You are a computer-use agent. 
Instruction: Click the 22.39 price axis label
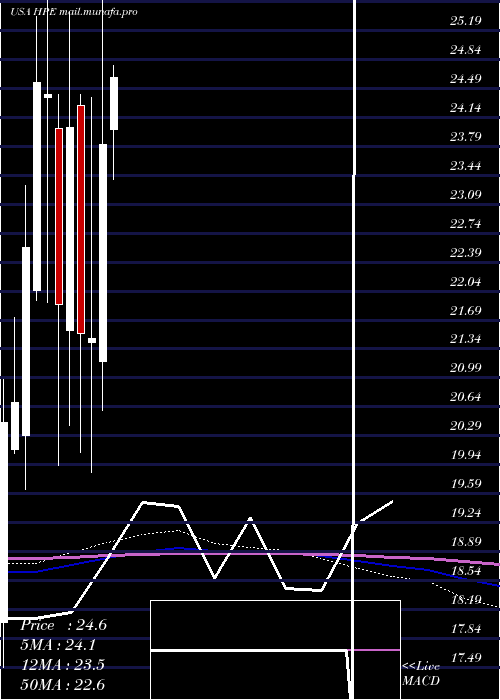[466, 253]
